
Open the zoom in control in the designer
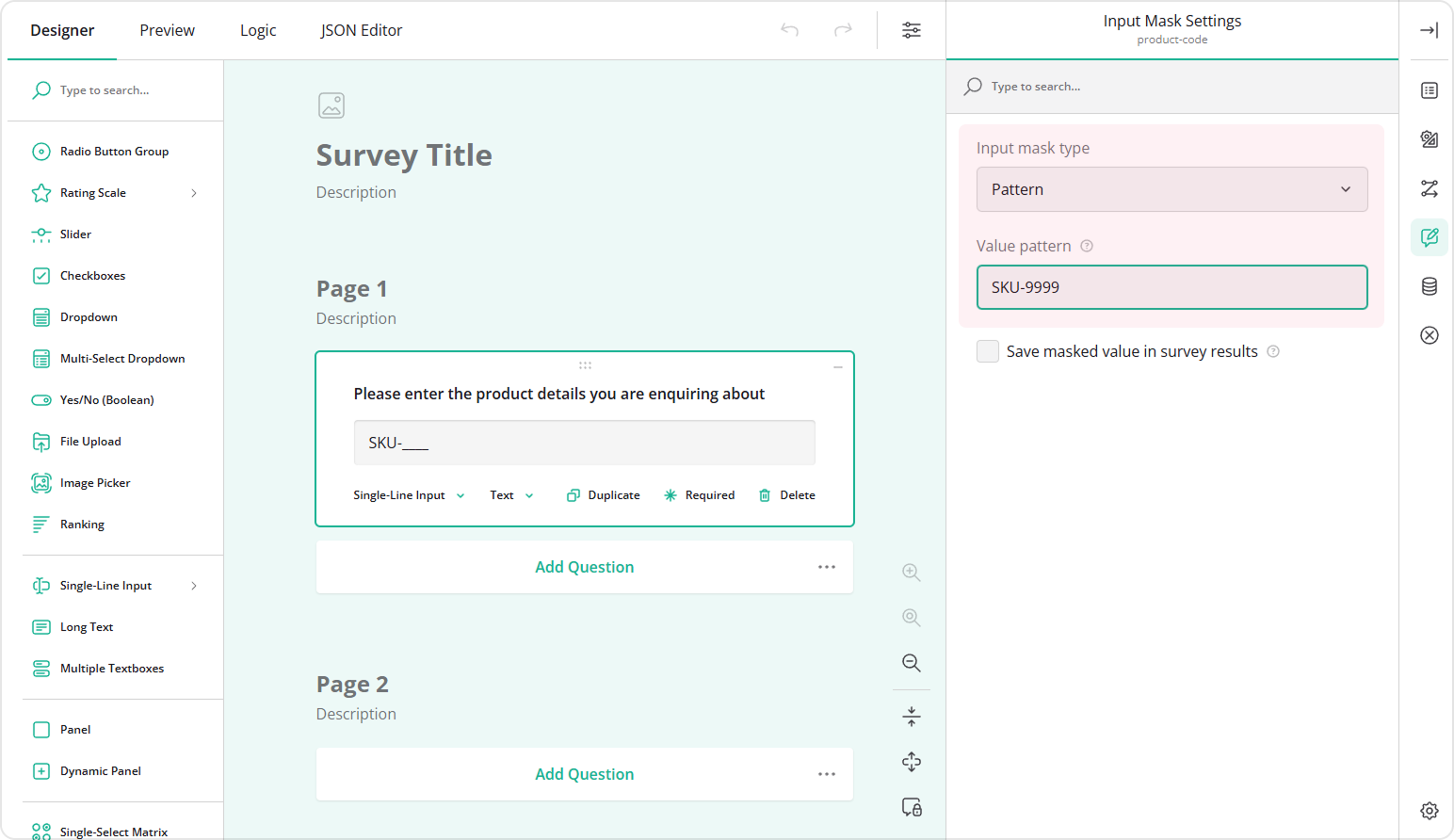click(x=911, y=572)
